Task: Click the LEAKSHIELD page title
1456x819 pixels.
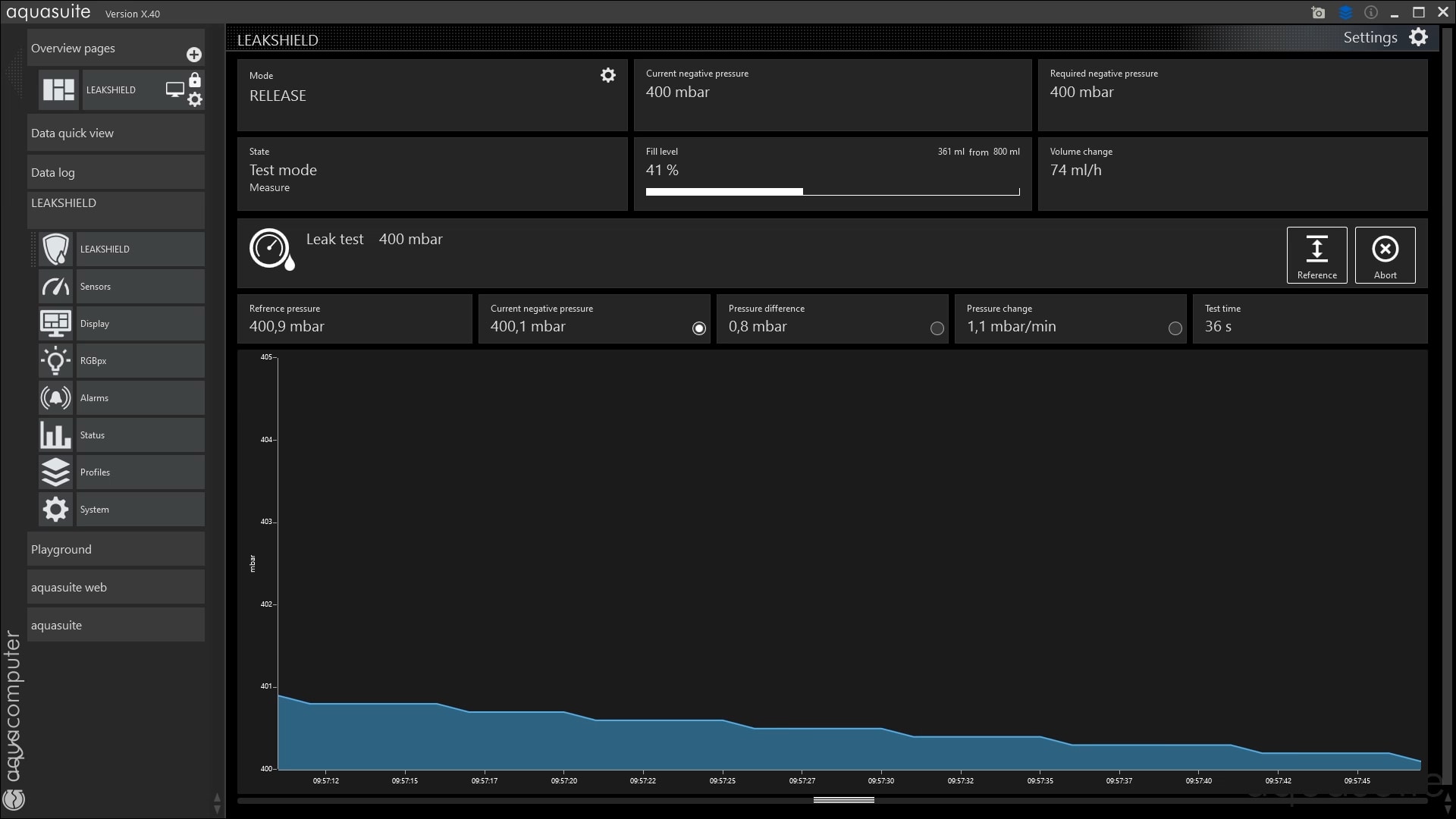Action: pyautogui.click(x=278, y=40)
